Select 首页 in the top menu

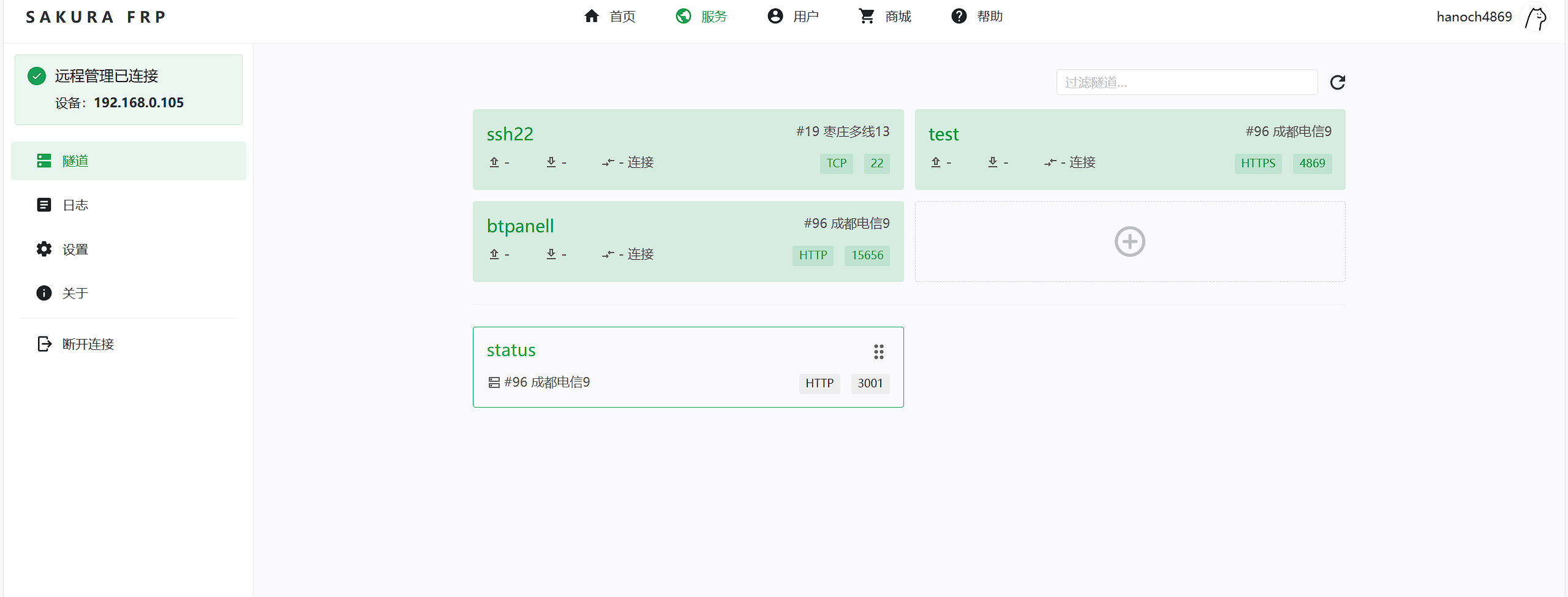pyautogui.click(x=622, y=17)
